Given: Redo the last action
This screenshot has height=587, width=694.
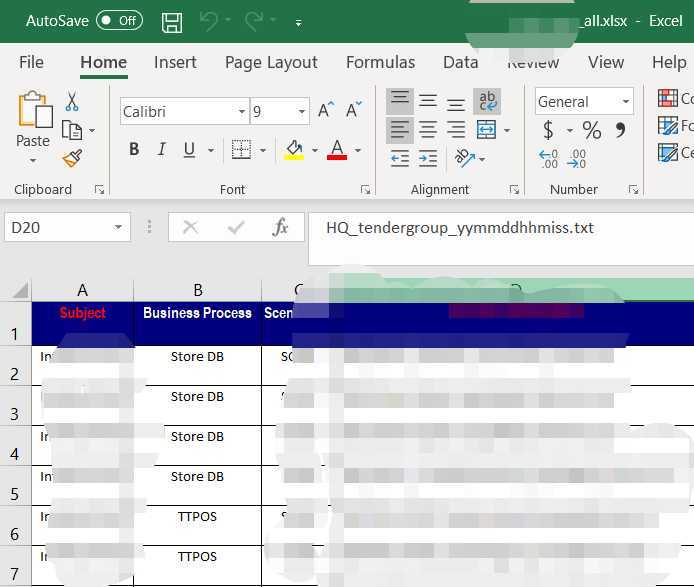Looking at the screenshot, I should coord(254,21).
